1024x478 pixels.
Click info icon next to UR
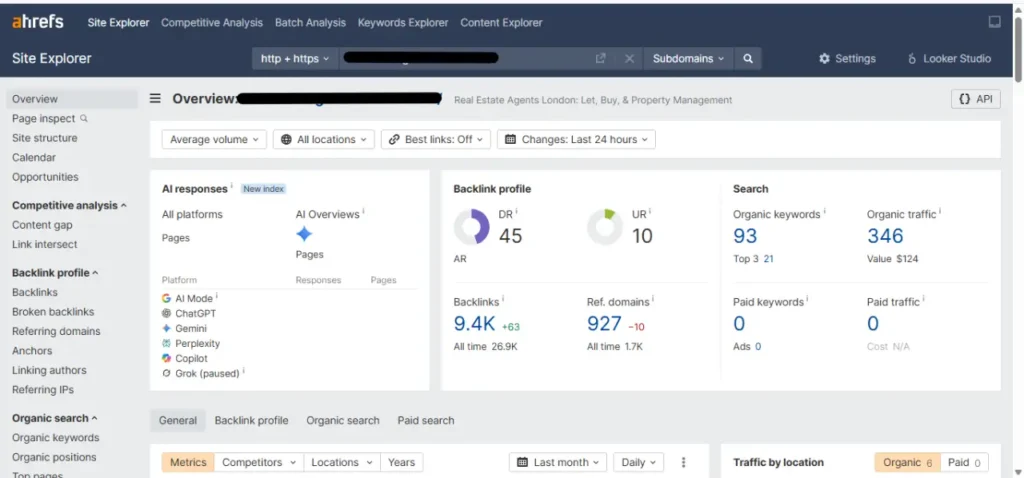pos(650,212)
